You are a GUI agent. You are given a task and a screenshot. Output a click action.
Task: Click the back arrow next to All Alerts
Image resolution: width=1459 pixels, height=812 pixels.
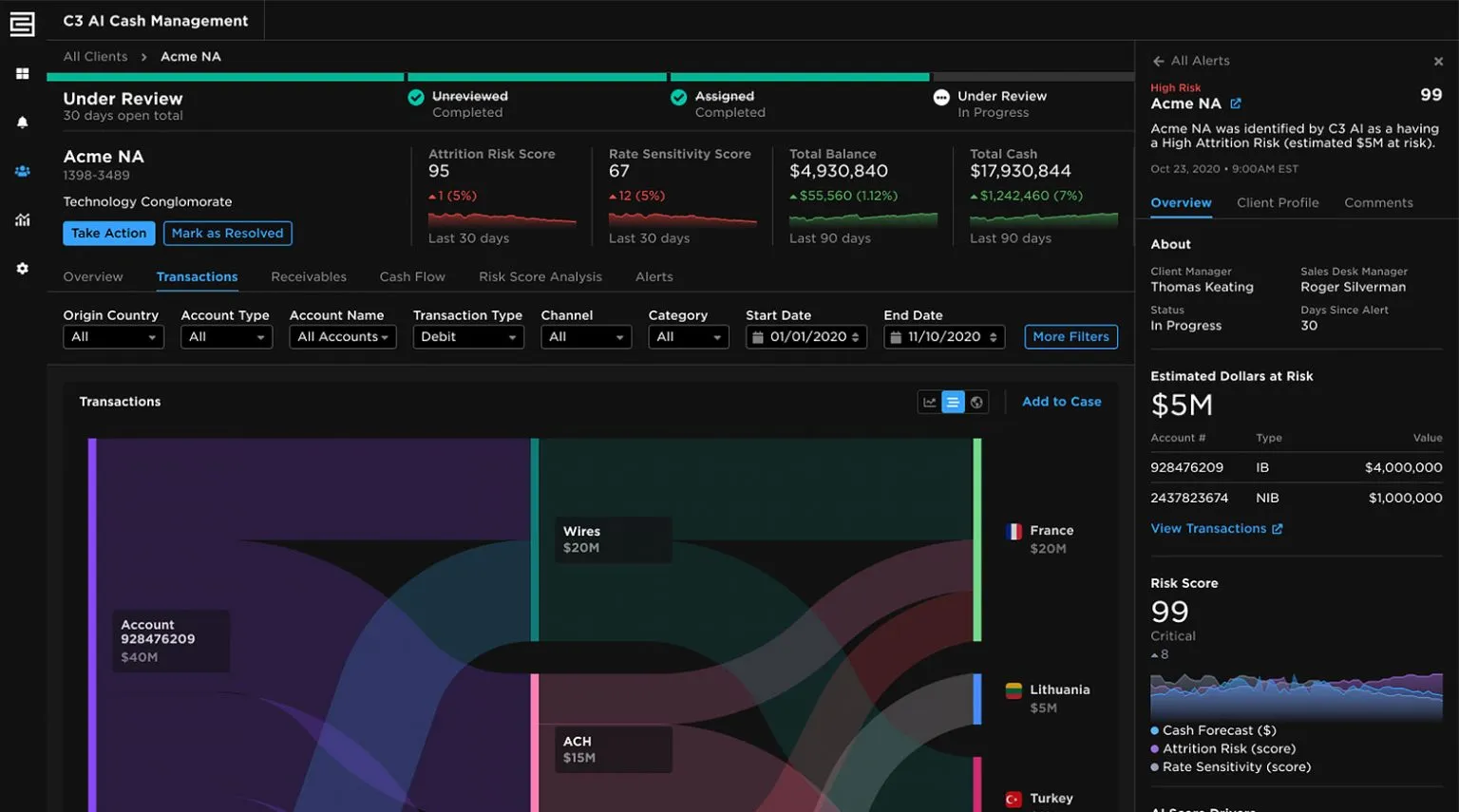(1158, 61)
